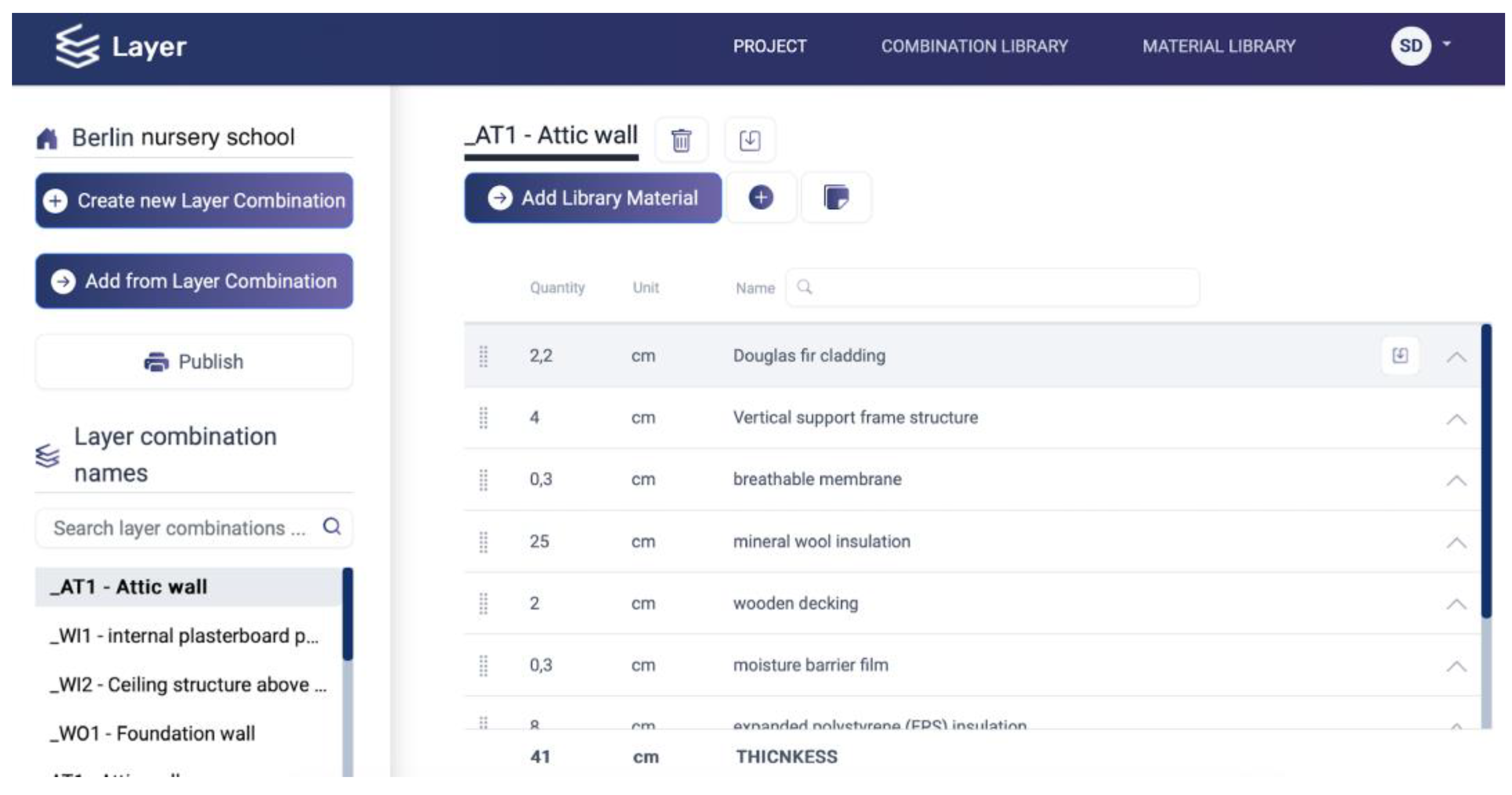Image resolution: width=1512 pixels, height=795 pixels.
Task: Click drag handle of Vertical support frame structure
Action: [x=483, y=418]
